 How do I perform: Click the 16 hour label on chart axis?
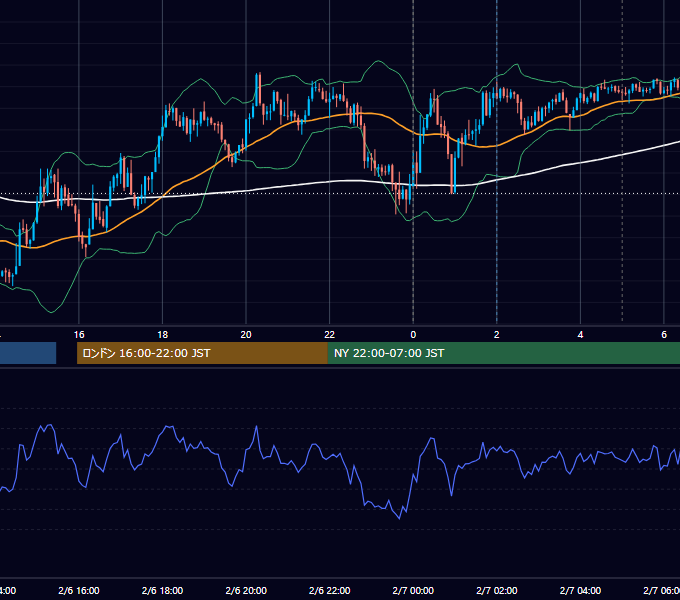[79, 335]
